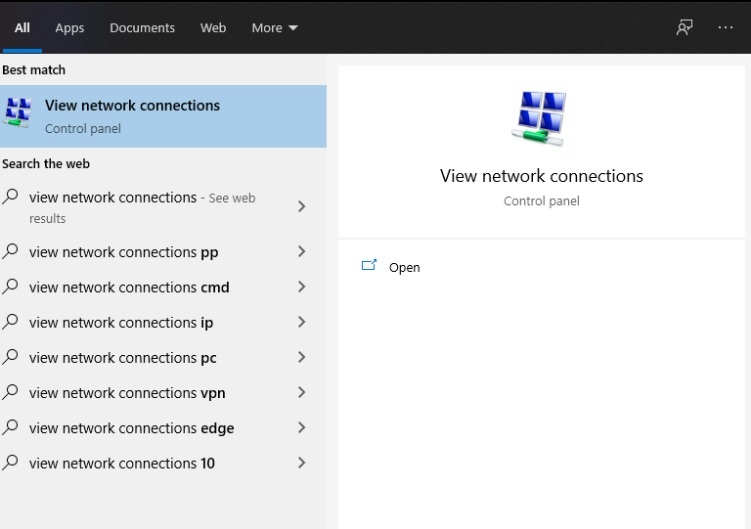Click the small network connections icon in best match
The height and width of the screenshot is (529, 751).
tap(18, 112)
